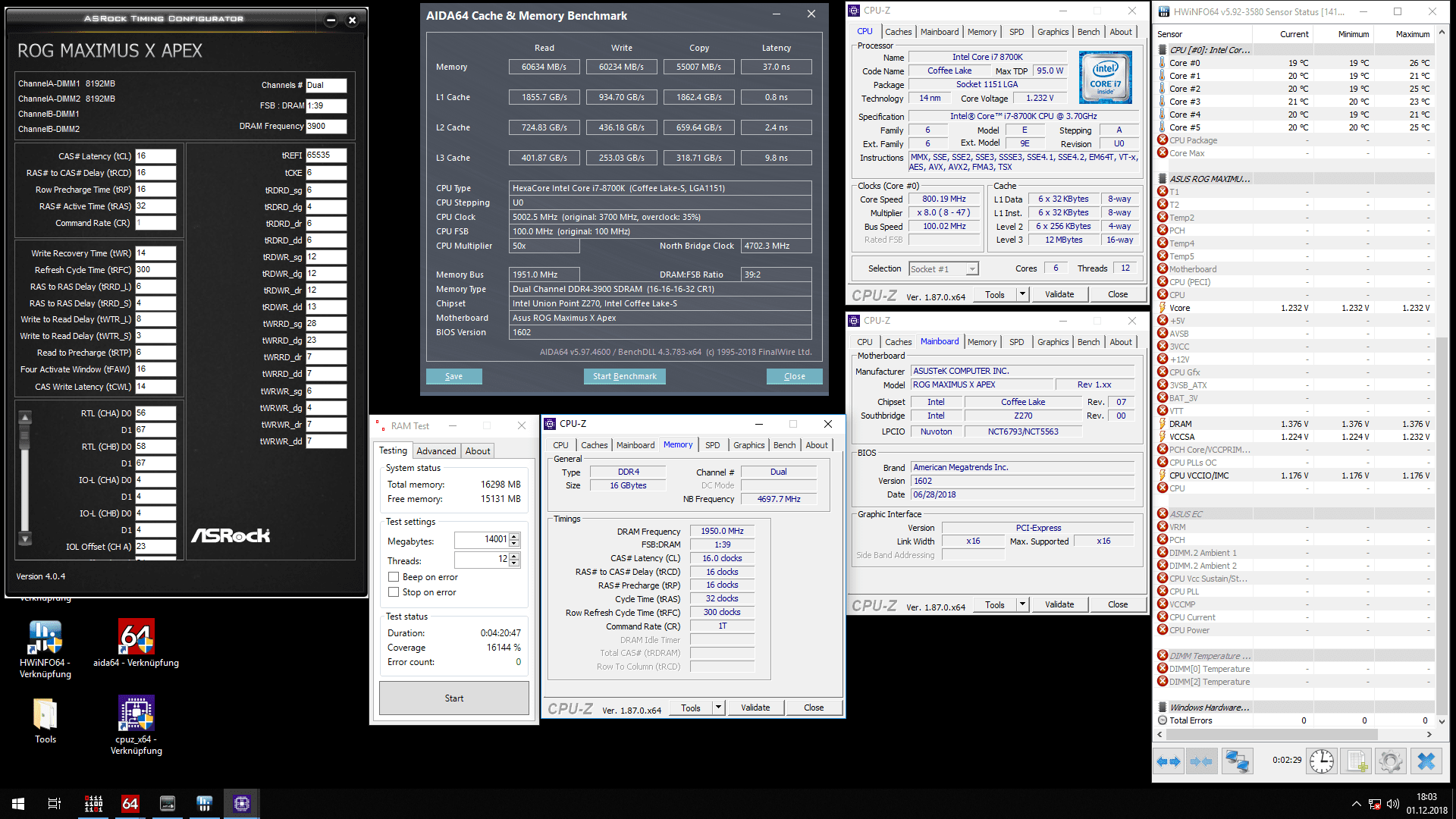Click HWiNFO blue X close sensors icon
Image resolution: width=1456 pixels, height=819 pixels.
tap(1426, 761)
